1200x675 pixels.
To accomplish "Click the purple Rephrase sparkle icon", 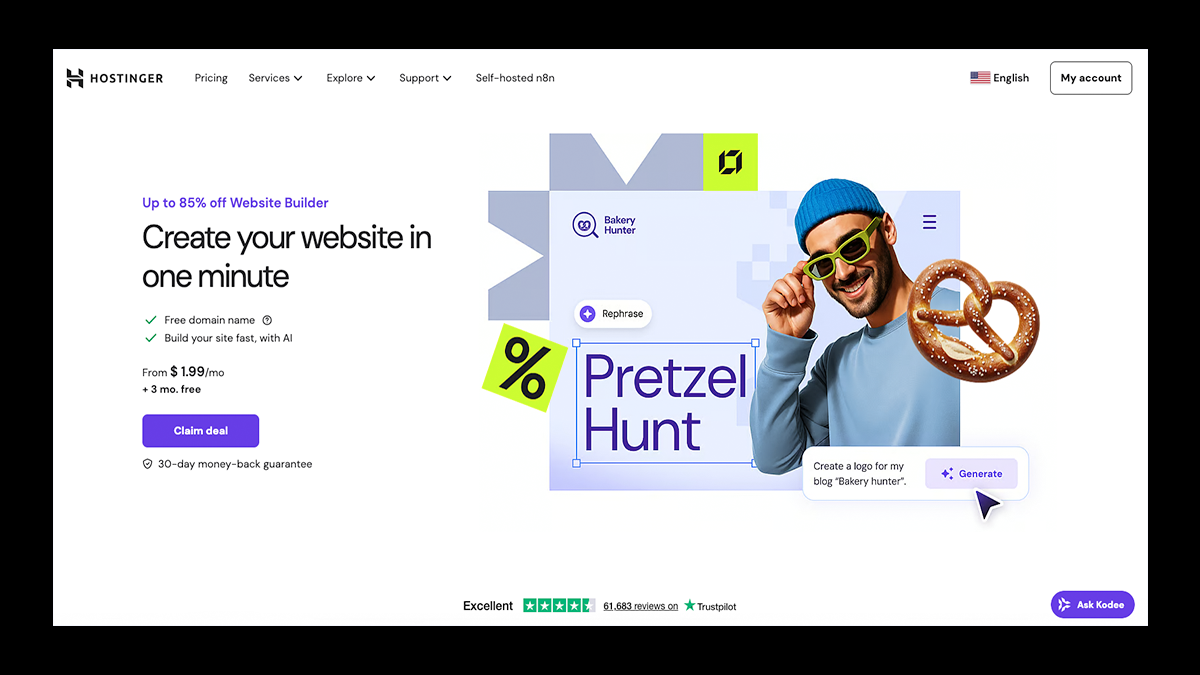I will tap(588, 314).
